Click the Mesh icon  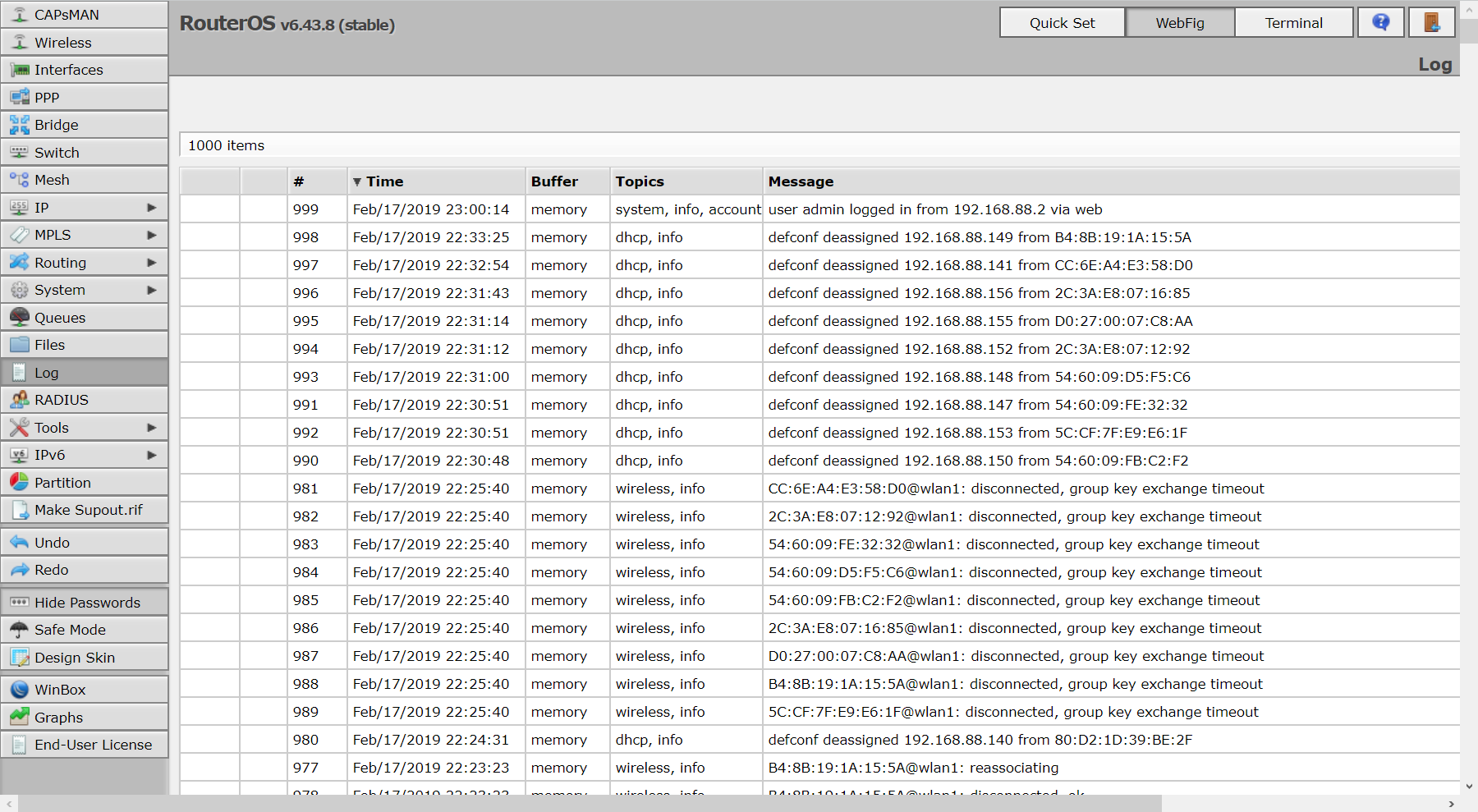tap(20, 180)
